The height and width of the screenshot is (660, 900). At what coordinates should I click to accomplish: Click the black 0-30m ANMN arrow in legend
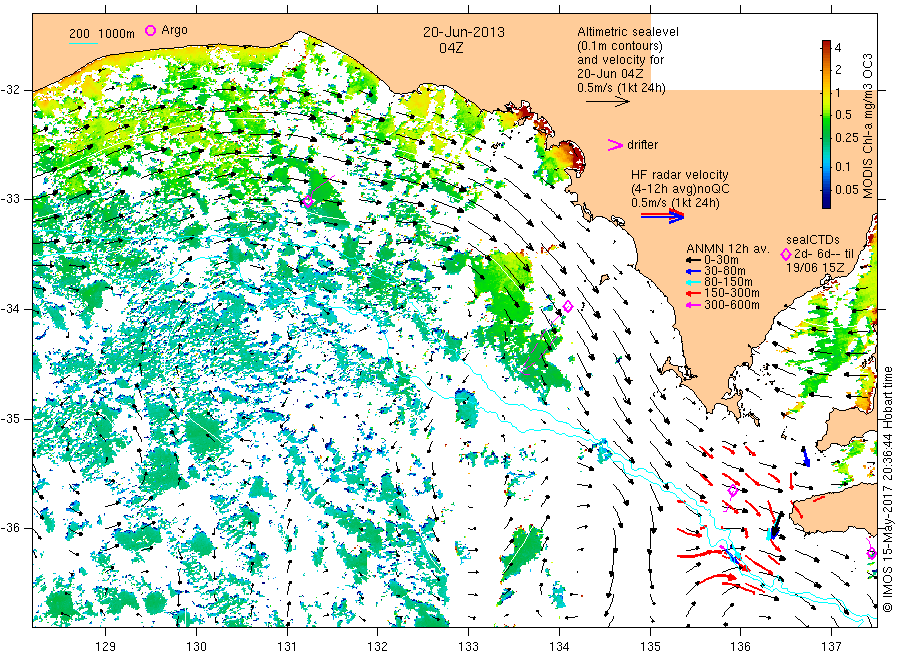point(693,260)
